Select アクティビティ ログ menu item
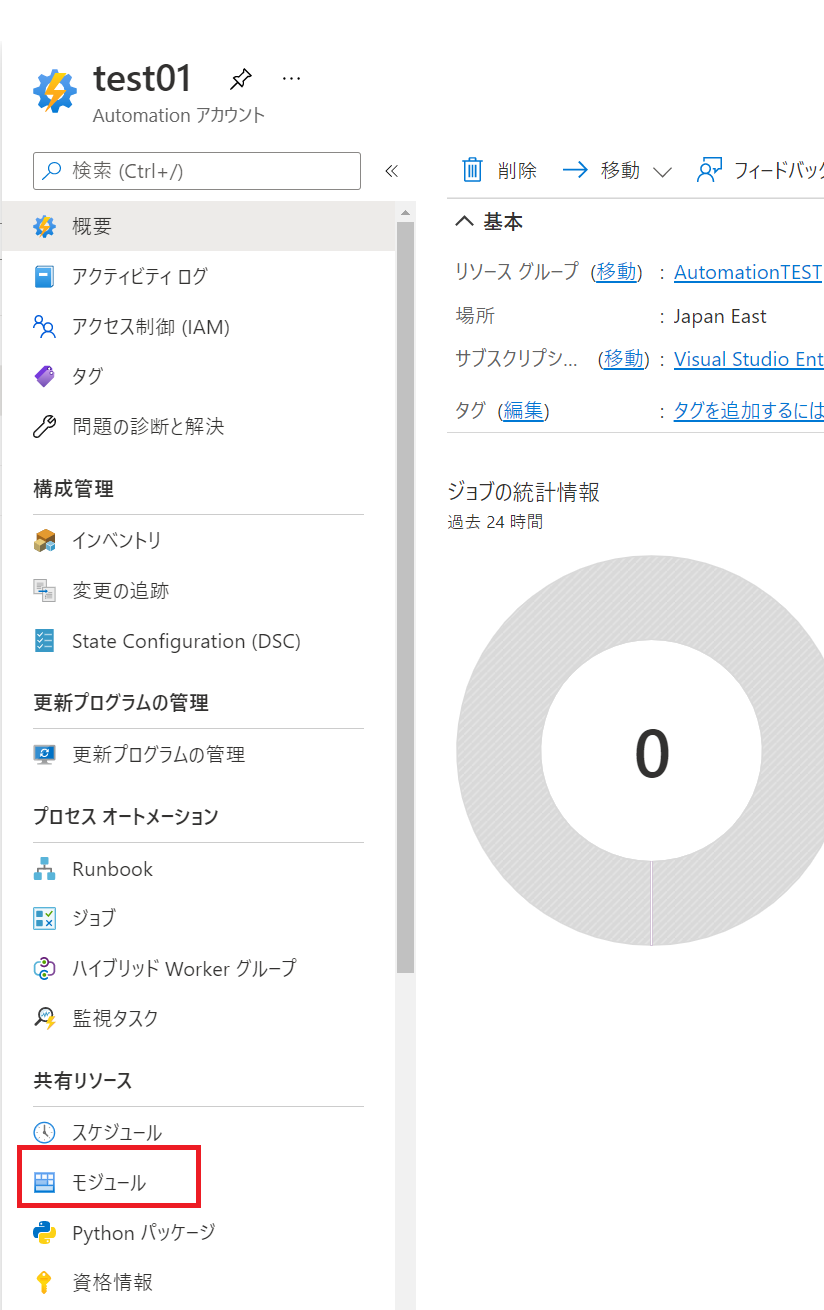This screenshot has height=1310, width=824. tap(139, 276)
